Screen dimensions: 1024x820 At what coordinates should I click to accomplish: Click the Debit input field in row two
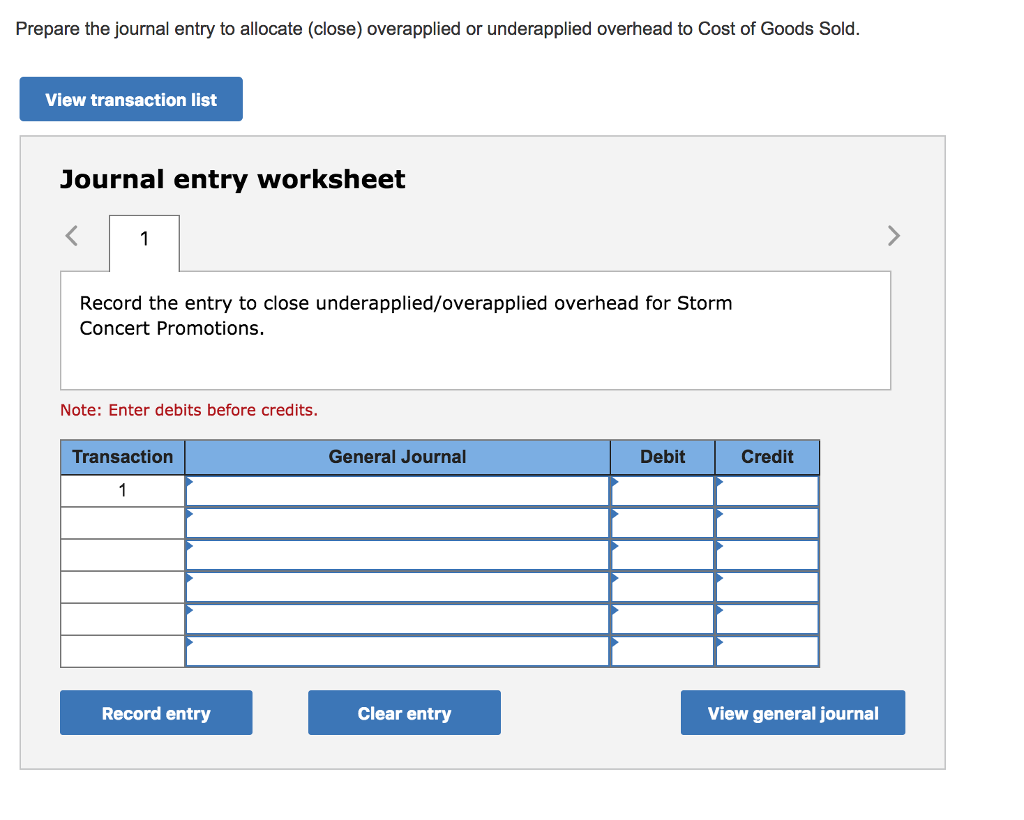[662, 522]
